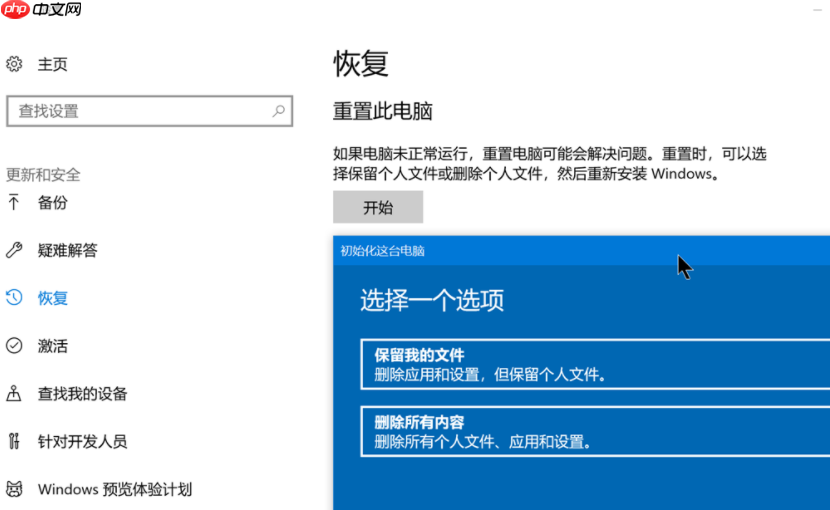
Task: Click the php中文网 logo
Action: pyautogui.click(x=42, y=11)
